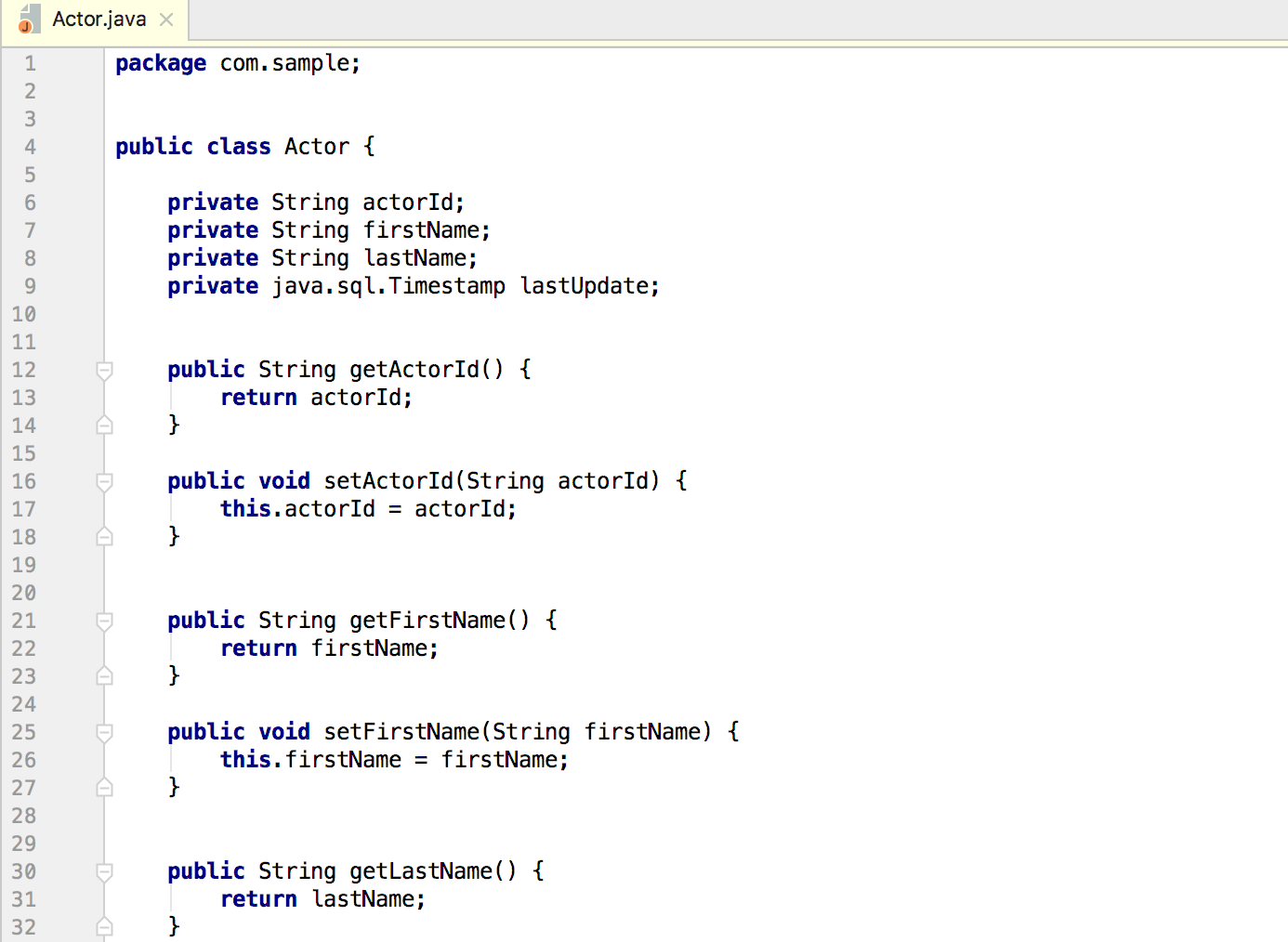Click fold end marker at line 32
Screen dimensions: 1288x942
tap(105, 927)
